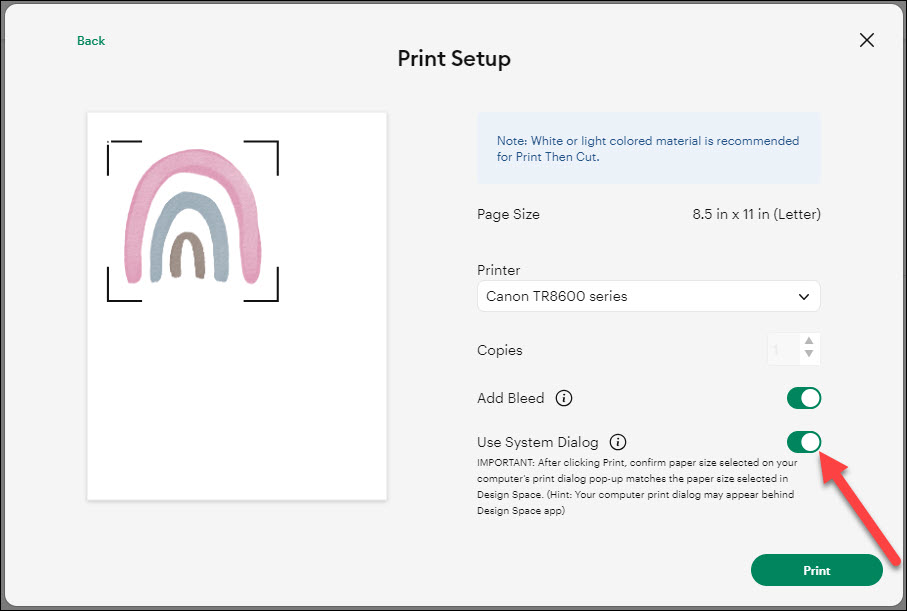907x611 pixels.
Task: Click the Use System Dialog label
Action: (x=538, y=442)
